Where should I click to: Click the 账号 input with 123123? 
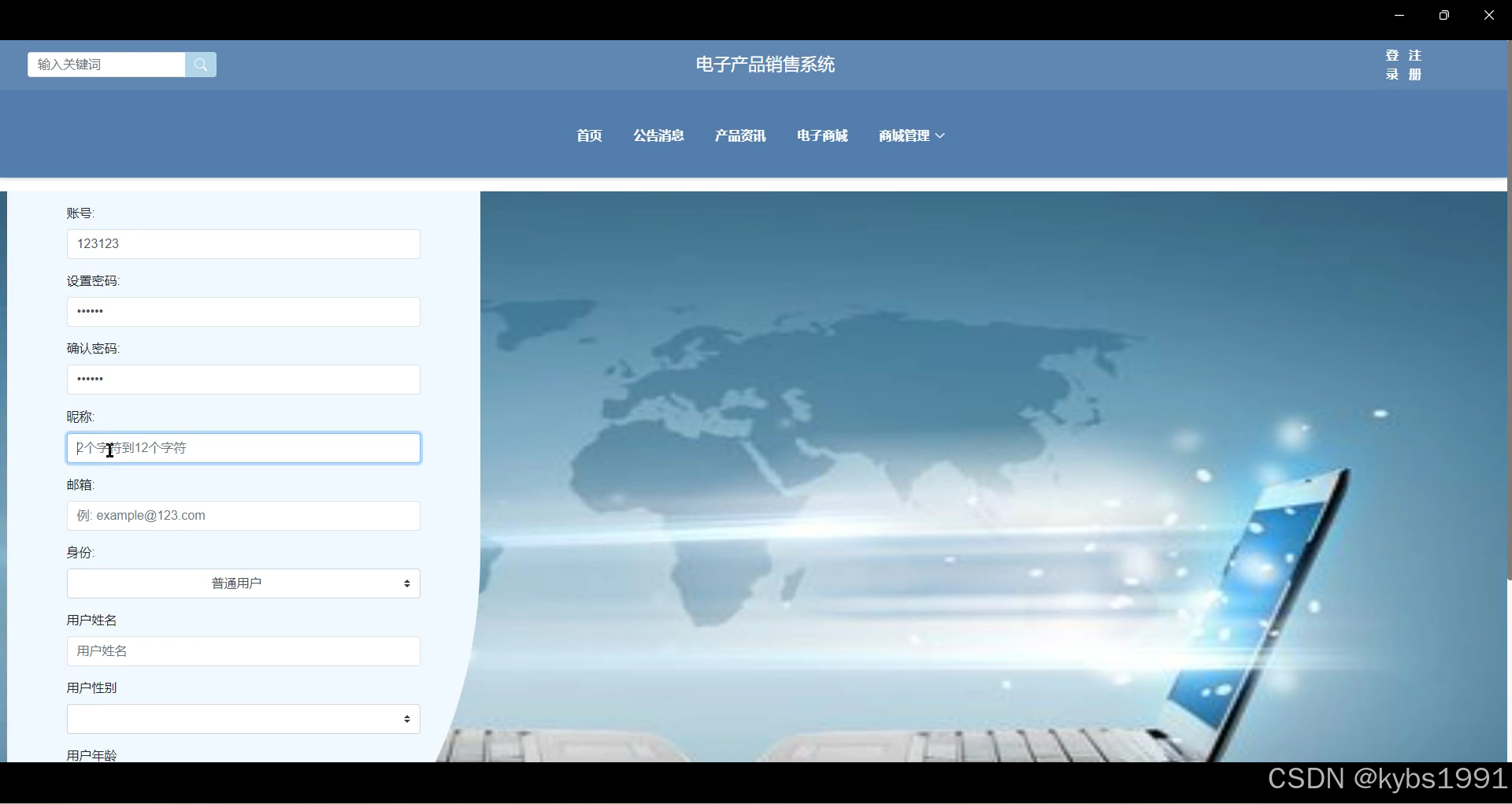coord(243,244)
